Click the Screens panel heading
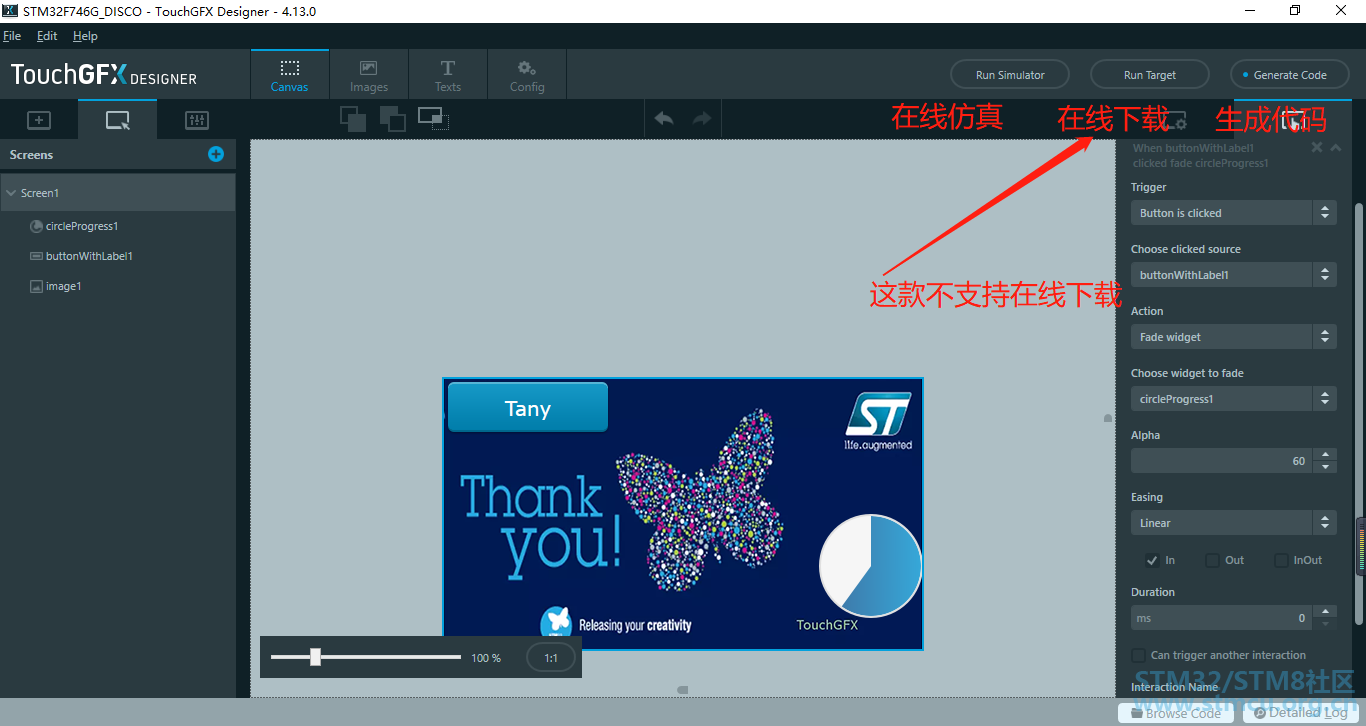 (31, 155)
